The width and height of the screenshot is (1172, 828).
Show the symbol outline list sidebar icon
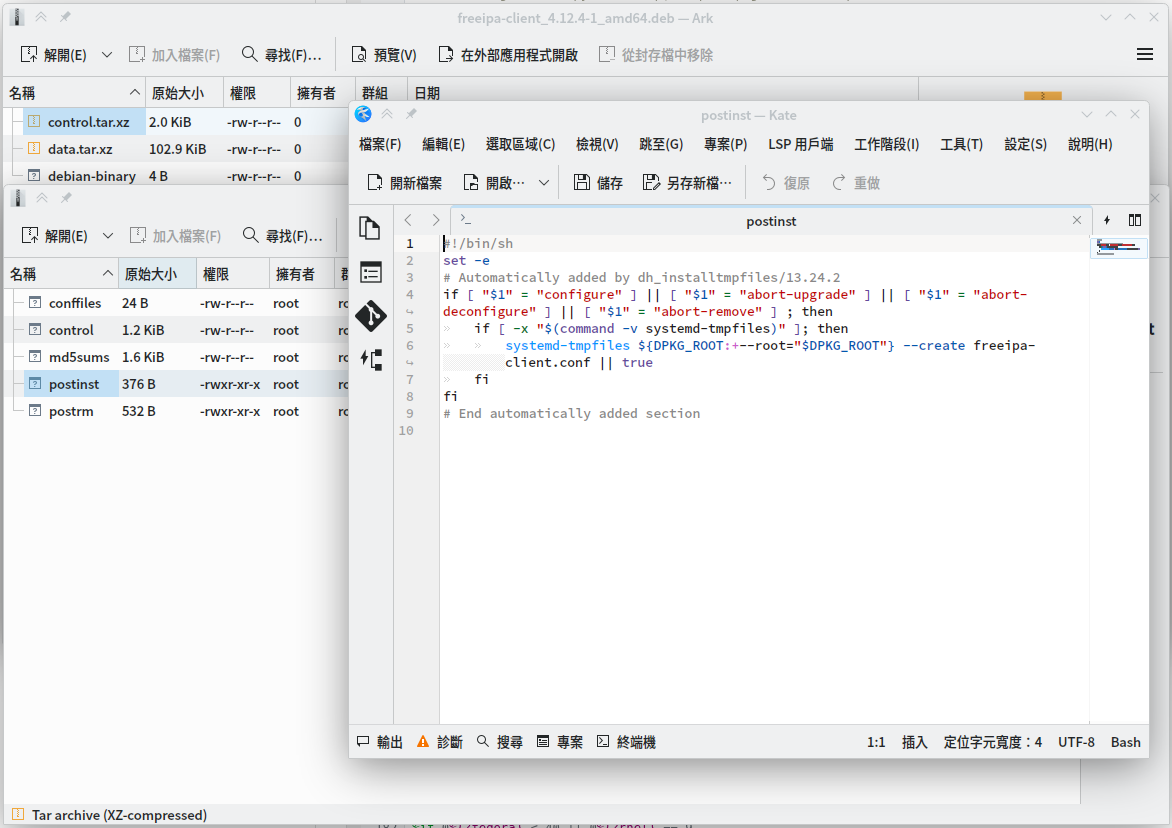371,272
